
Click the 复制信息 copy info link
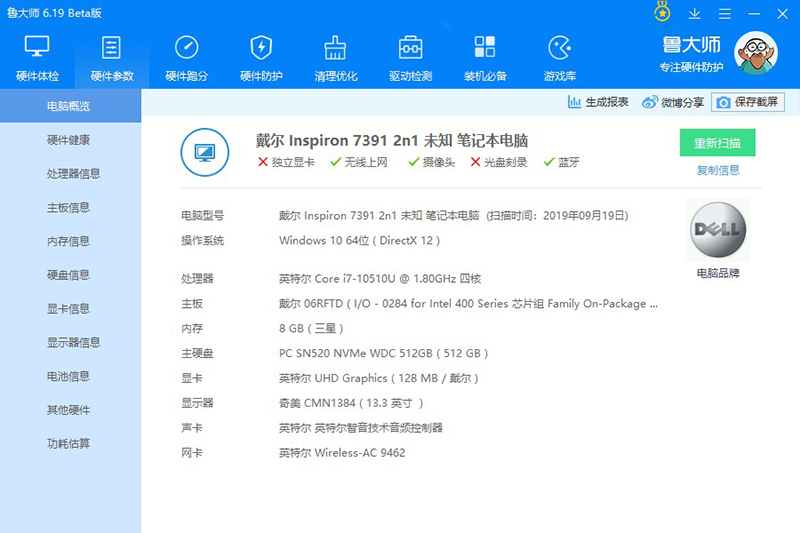coord(718,170)
